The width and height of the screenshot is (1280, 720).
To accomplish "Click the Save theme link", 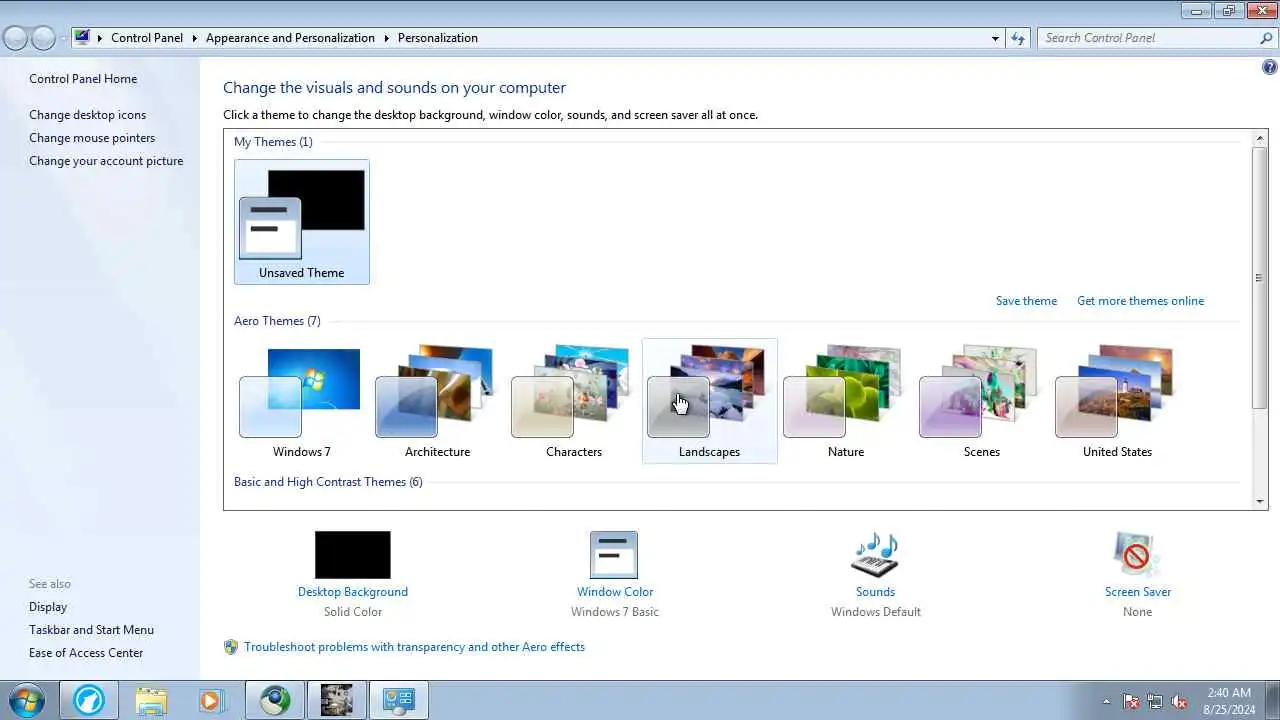I will [1026, 301].
